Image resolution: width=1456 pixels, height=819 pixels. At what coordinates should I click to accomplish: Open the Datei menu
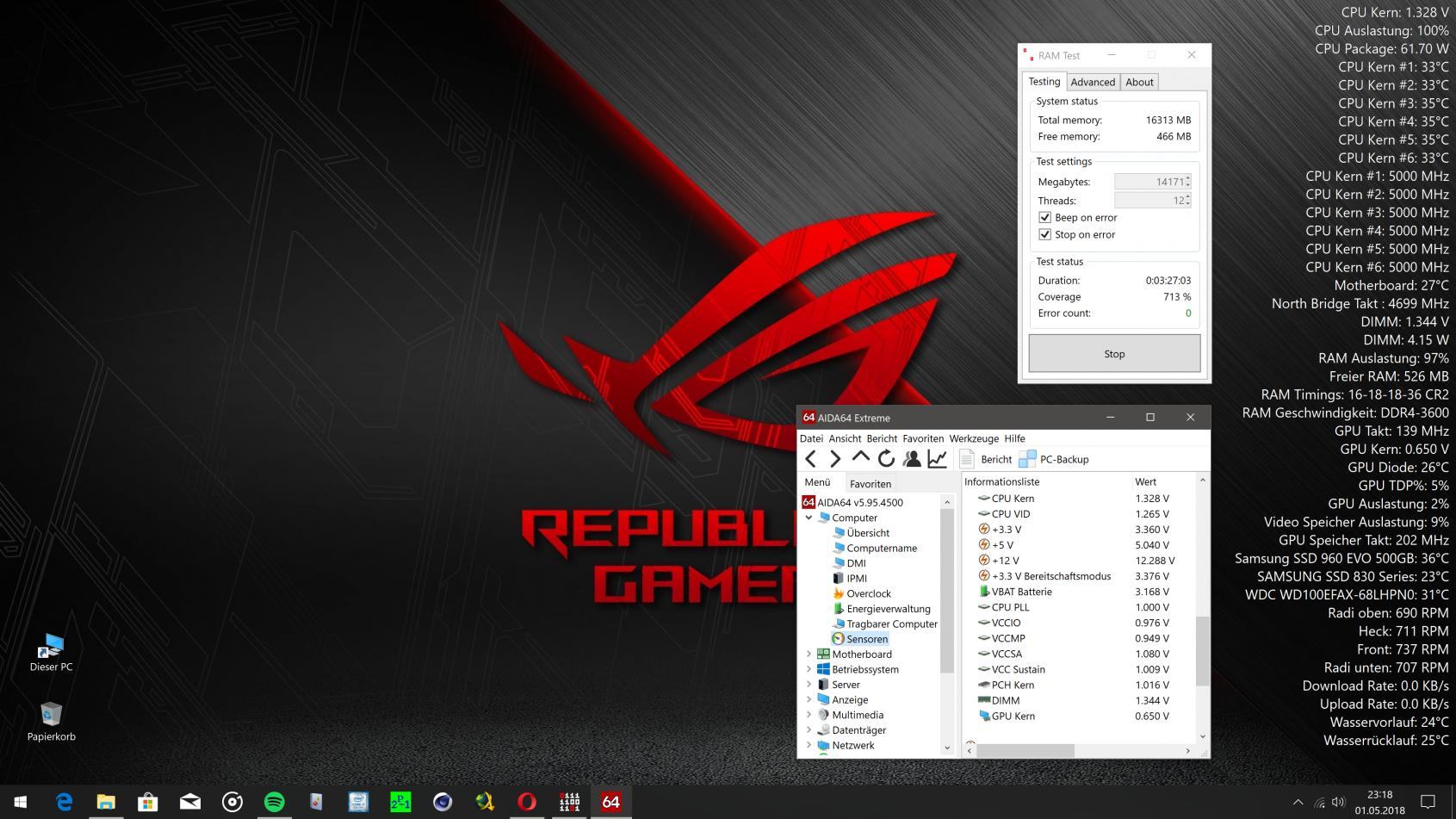pos(811,438)
